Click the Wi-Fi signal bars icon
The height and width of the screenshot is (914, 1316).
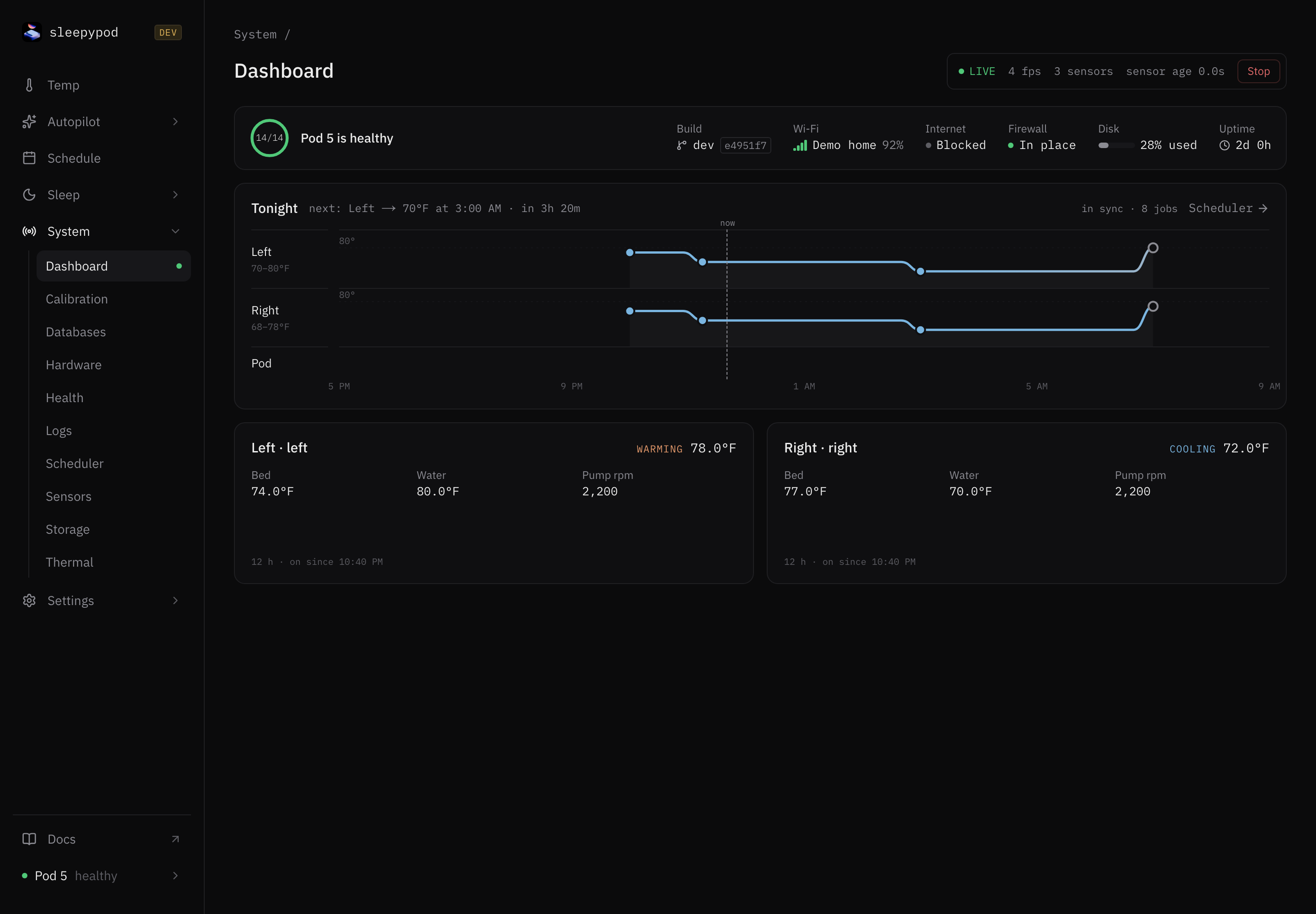pos(800,145)
